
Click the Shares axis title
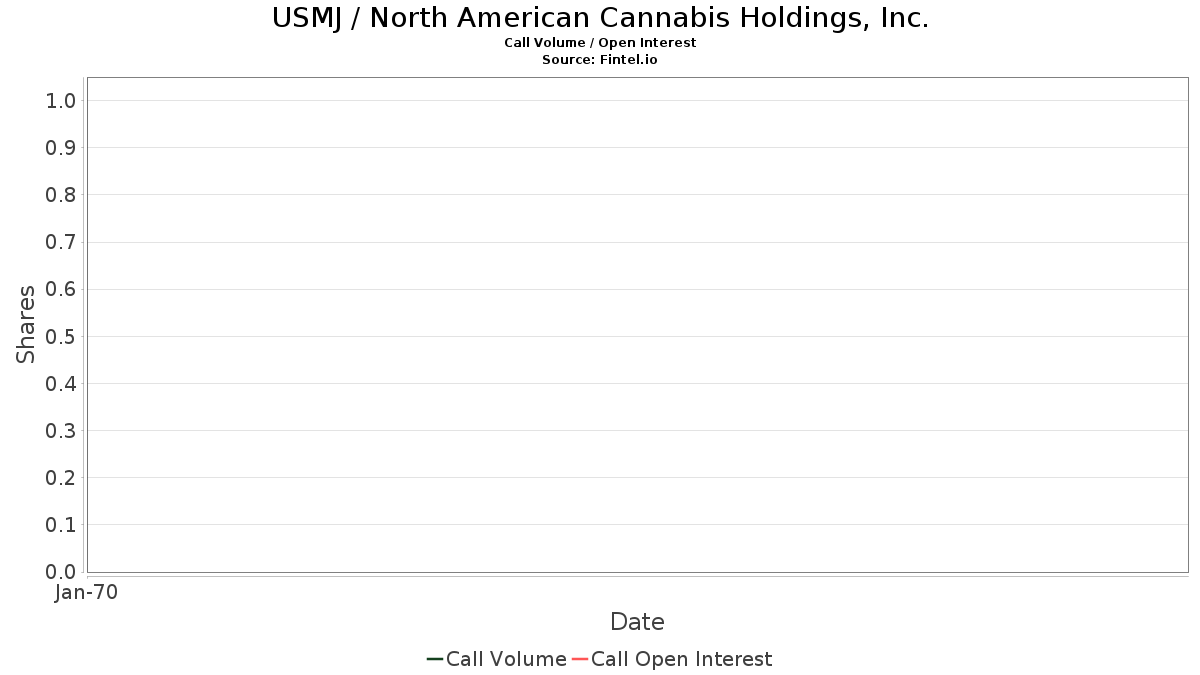[x=26, y=324]
